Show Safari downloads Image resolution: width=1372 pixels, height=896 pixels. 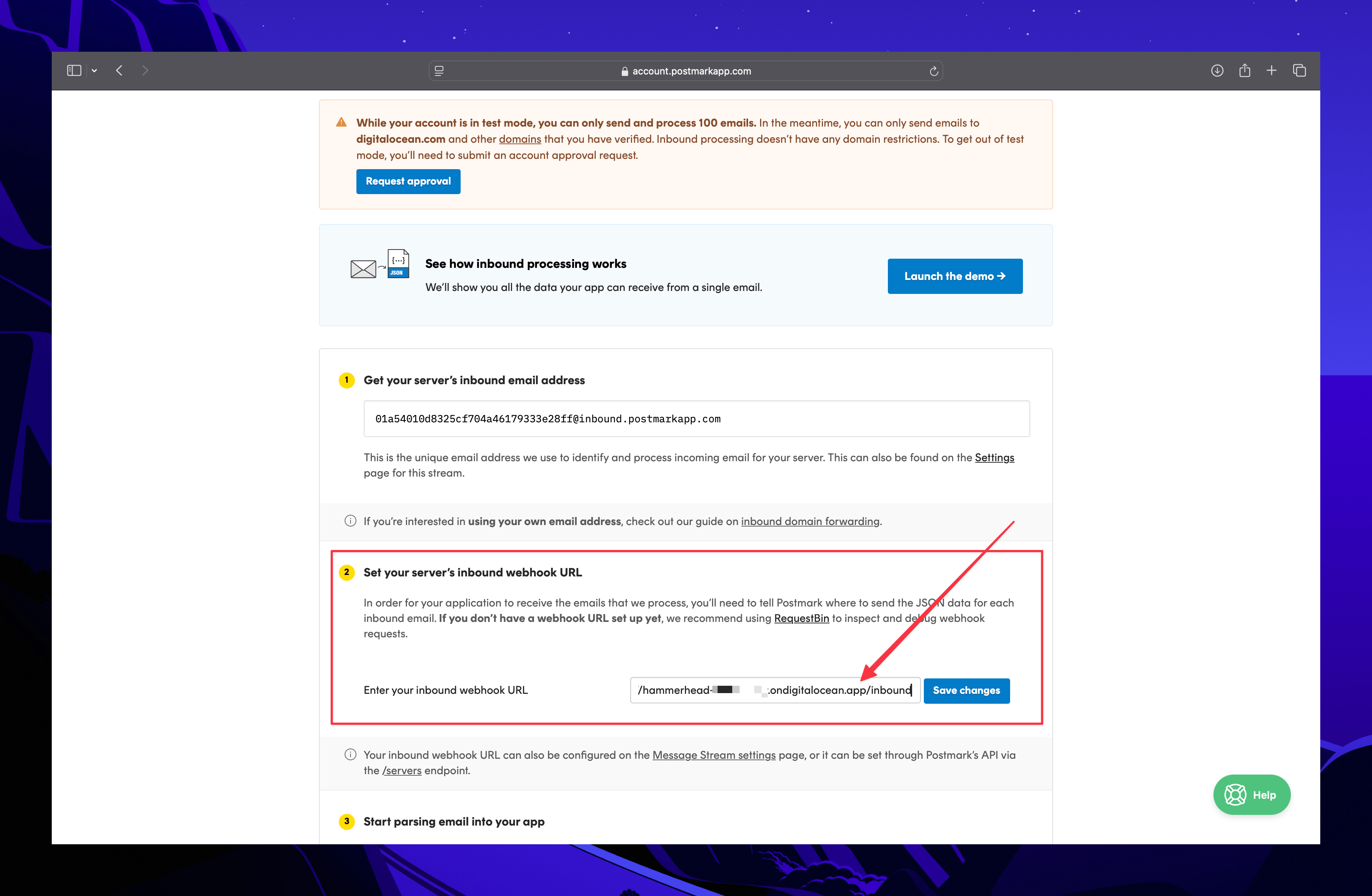coord(1217,70)
